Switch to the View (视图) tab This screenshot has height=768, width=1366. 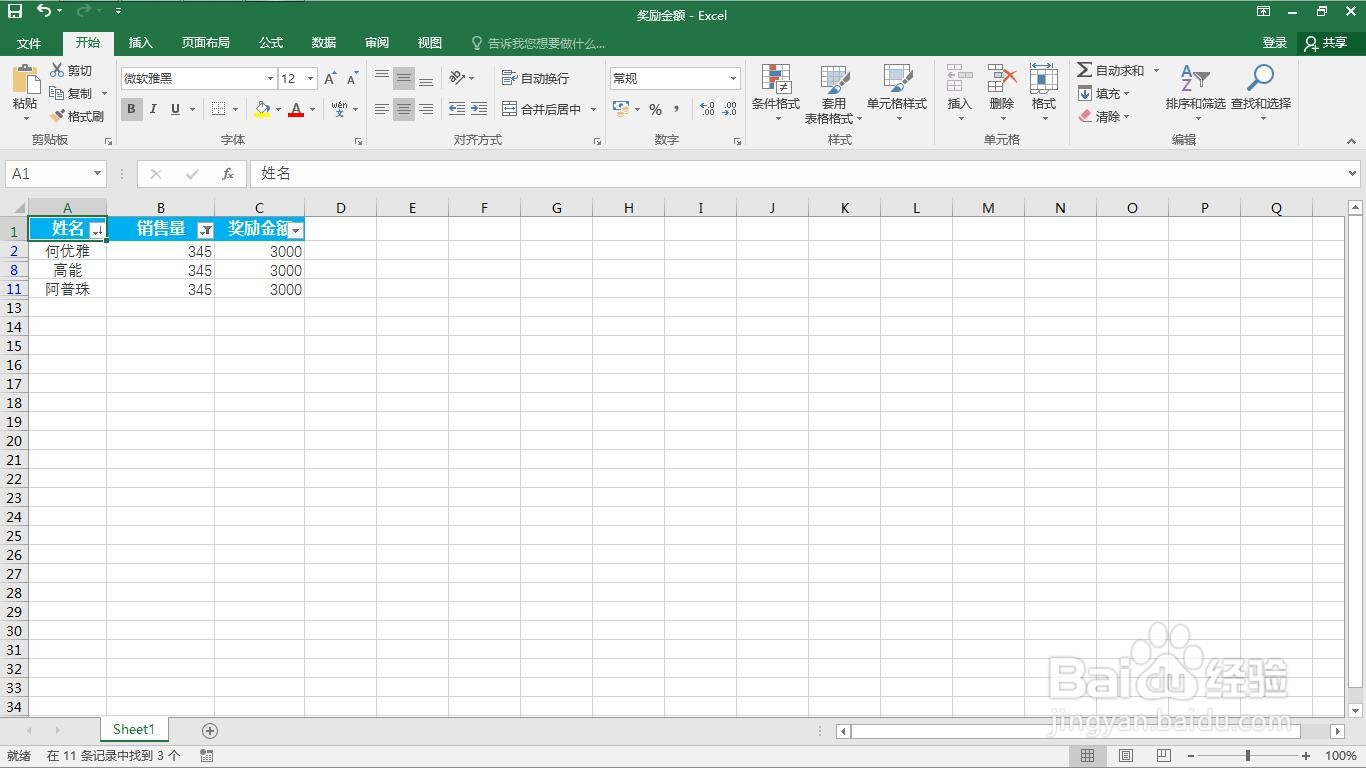(430, 43)
